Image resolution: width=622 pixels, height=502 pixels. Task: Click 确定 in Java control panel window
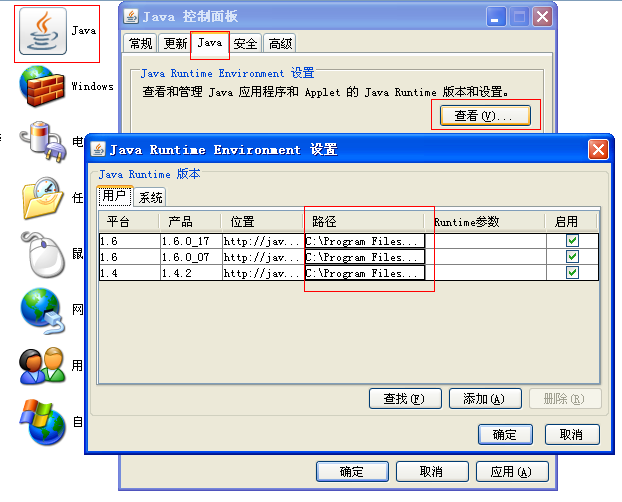pyautogui.click(x=352, y=471)
